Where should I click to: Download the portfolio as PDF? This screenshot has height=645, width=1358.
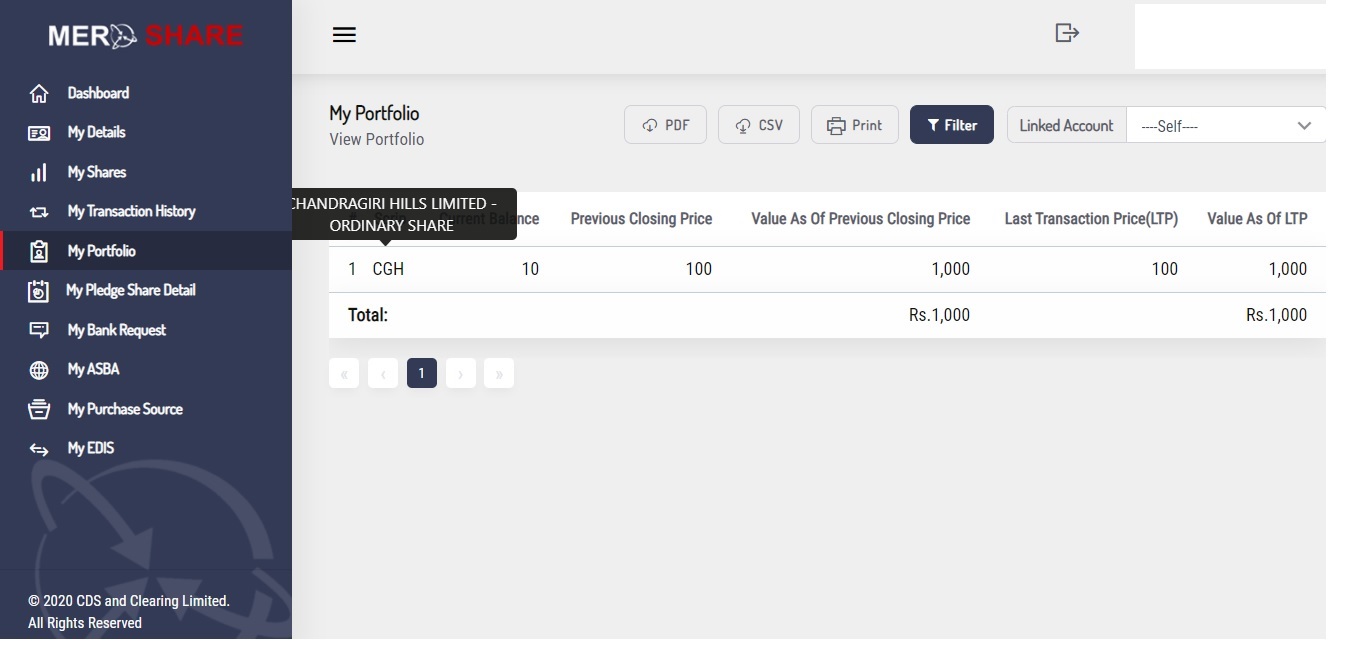(x=665, y=125)
